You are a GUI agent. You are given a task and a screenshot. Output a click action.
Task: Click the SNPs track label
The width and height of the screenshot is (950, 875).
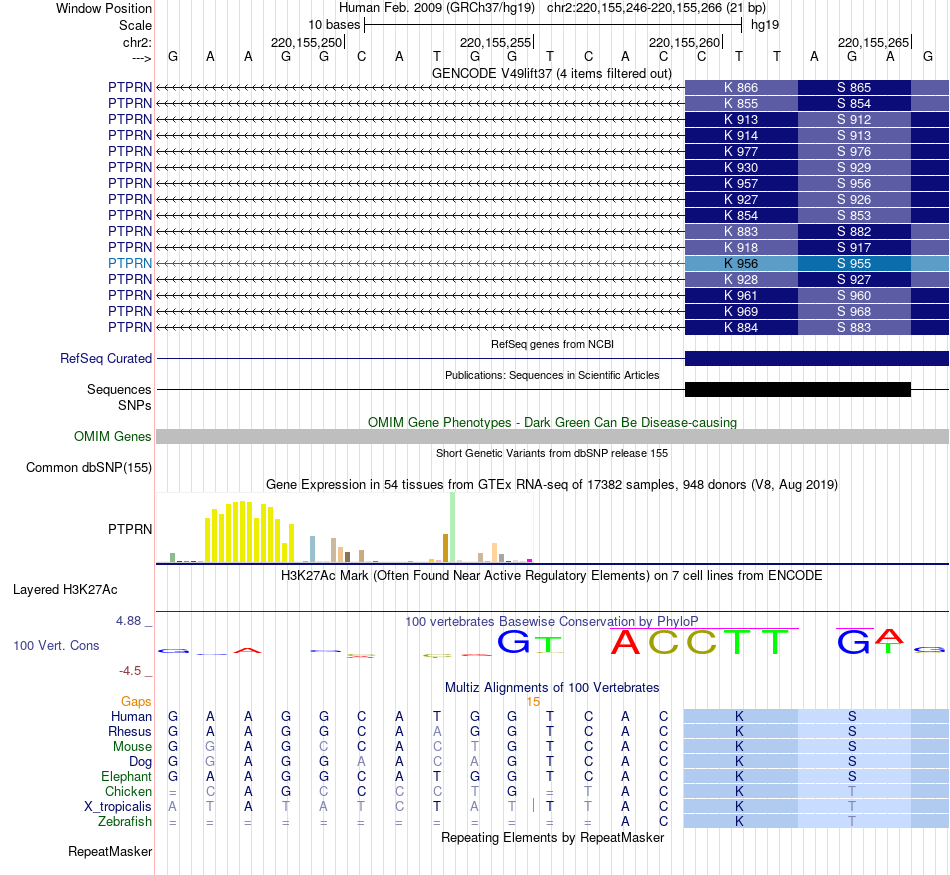135,405
